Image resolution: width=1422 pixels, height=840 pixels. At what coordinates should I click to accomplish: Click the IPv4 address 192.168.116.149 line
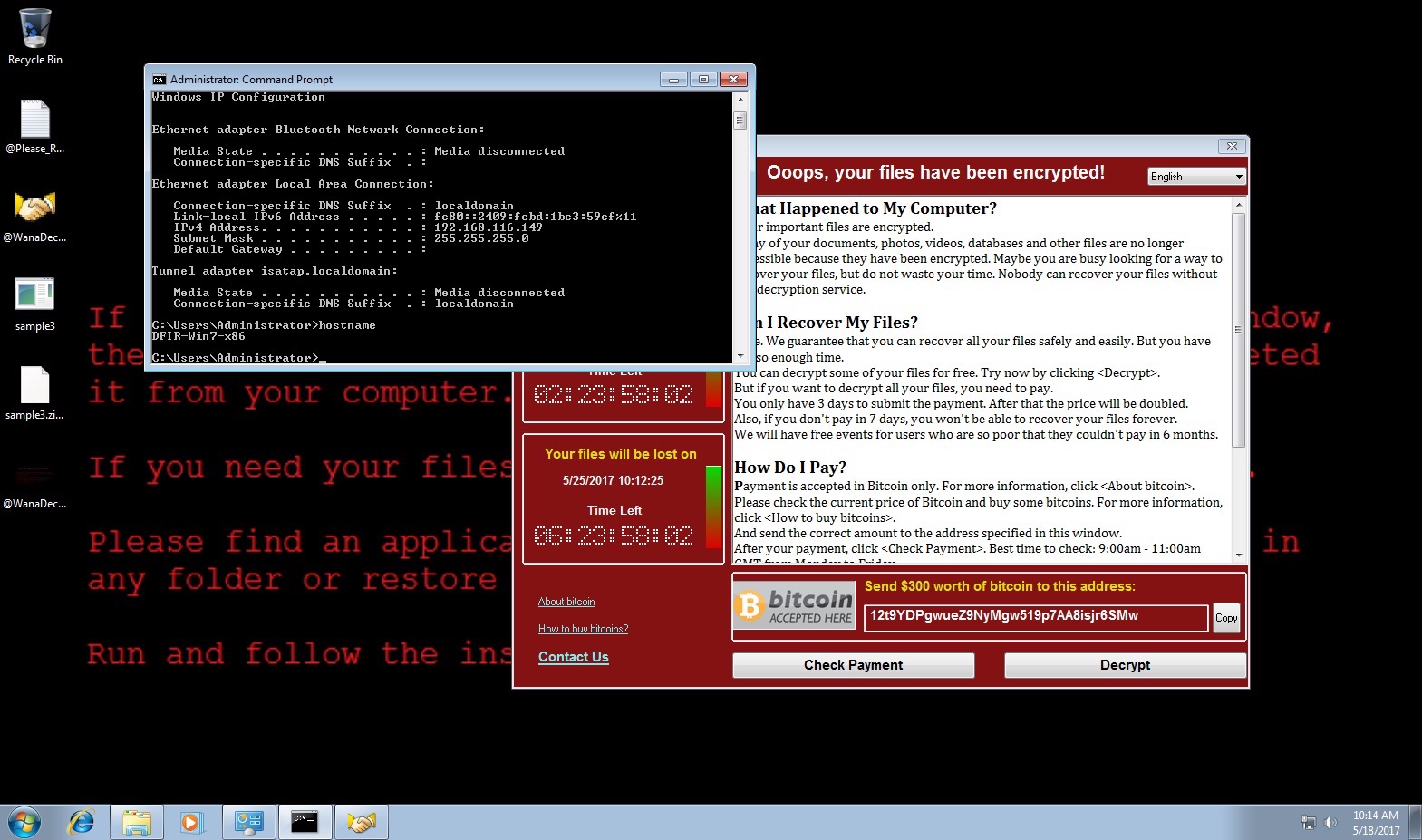point(358,227)
